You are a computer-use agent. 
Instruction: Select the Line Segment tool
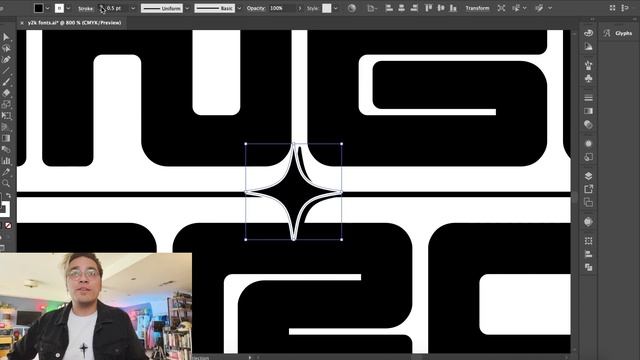coord(6,71)
